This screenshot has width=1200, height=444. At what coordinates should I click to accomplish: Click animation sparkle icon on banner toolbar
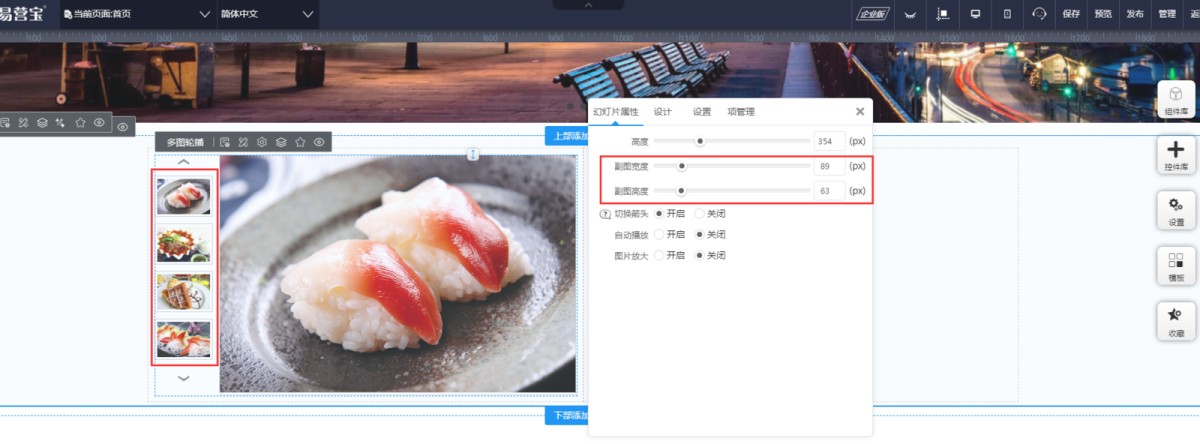point(61,122)
